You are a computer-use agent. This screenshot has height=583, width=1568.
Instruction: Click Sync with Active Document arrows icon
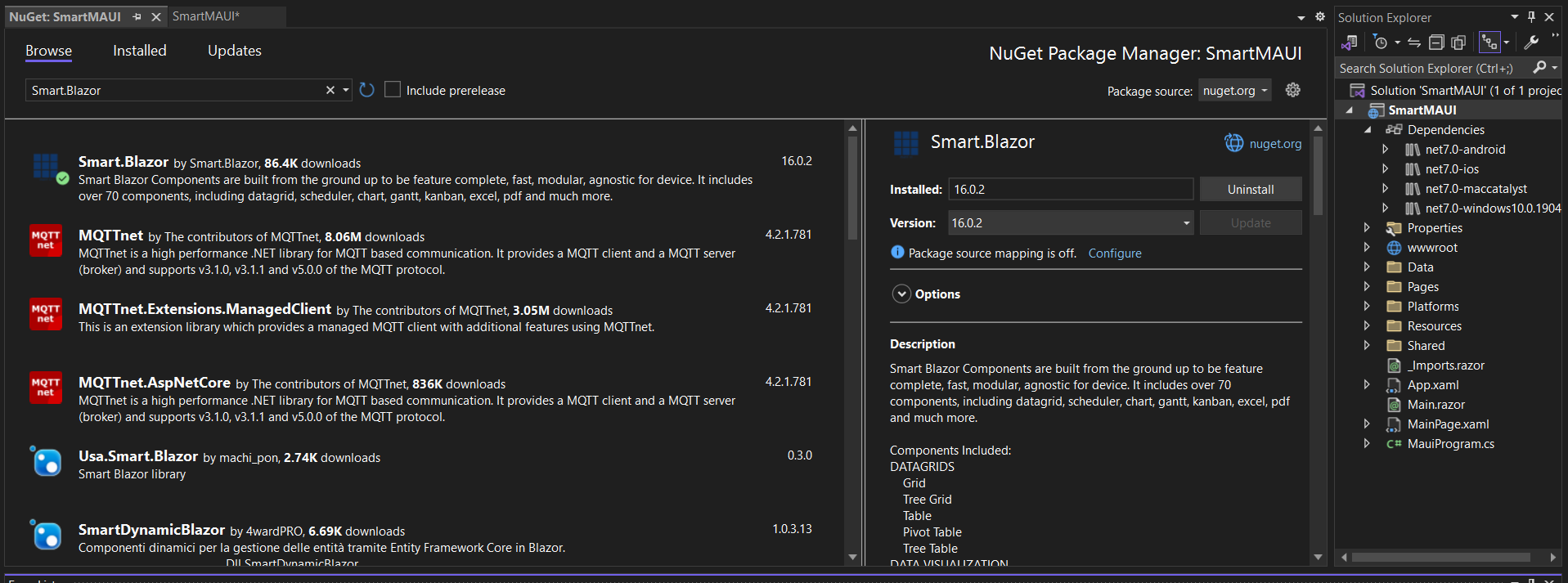coord(1414,43)
